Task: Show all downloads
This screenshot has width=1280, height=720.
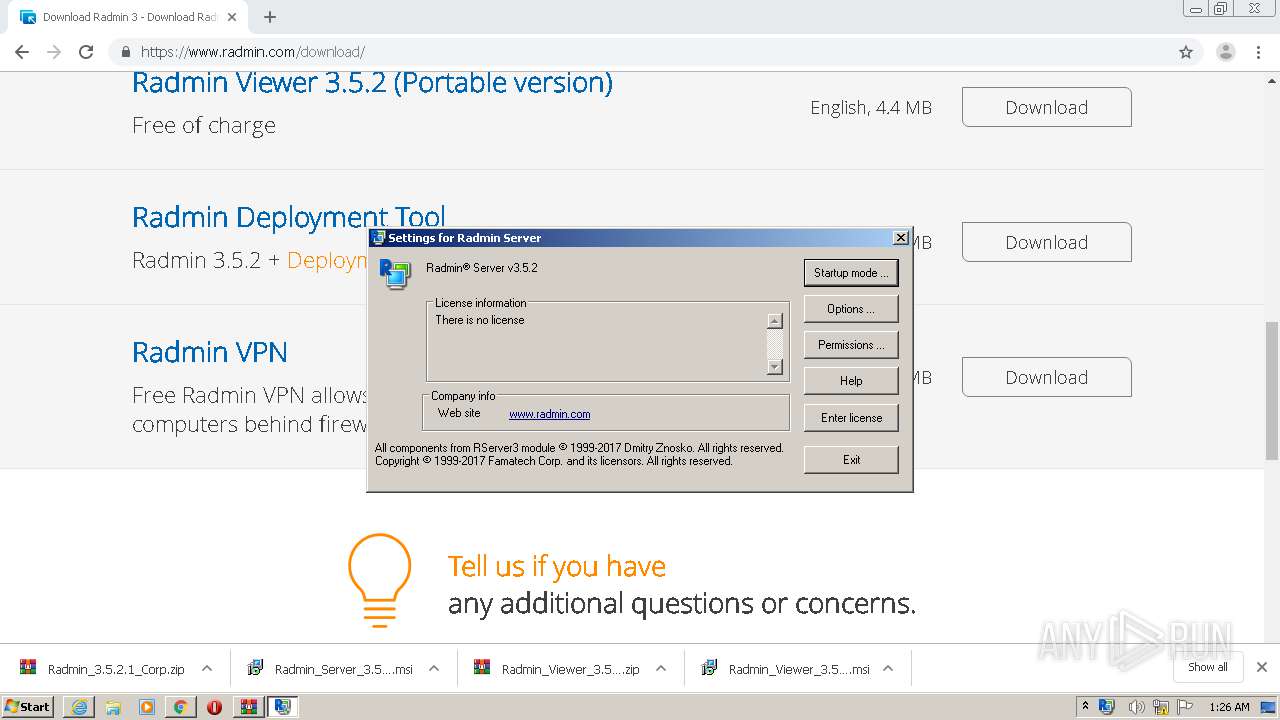Action: coord(1208,667)
